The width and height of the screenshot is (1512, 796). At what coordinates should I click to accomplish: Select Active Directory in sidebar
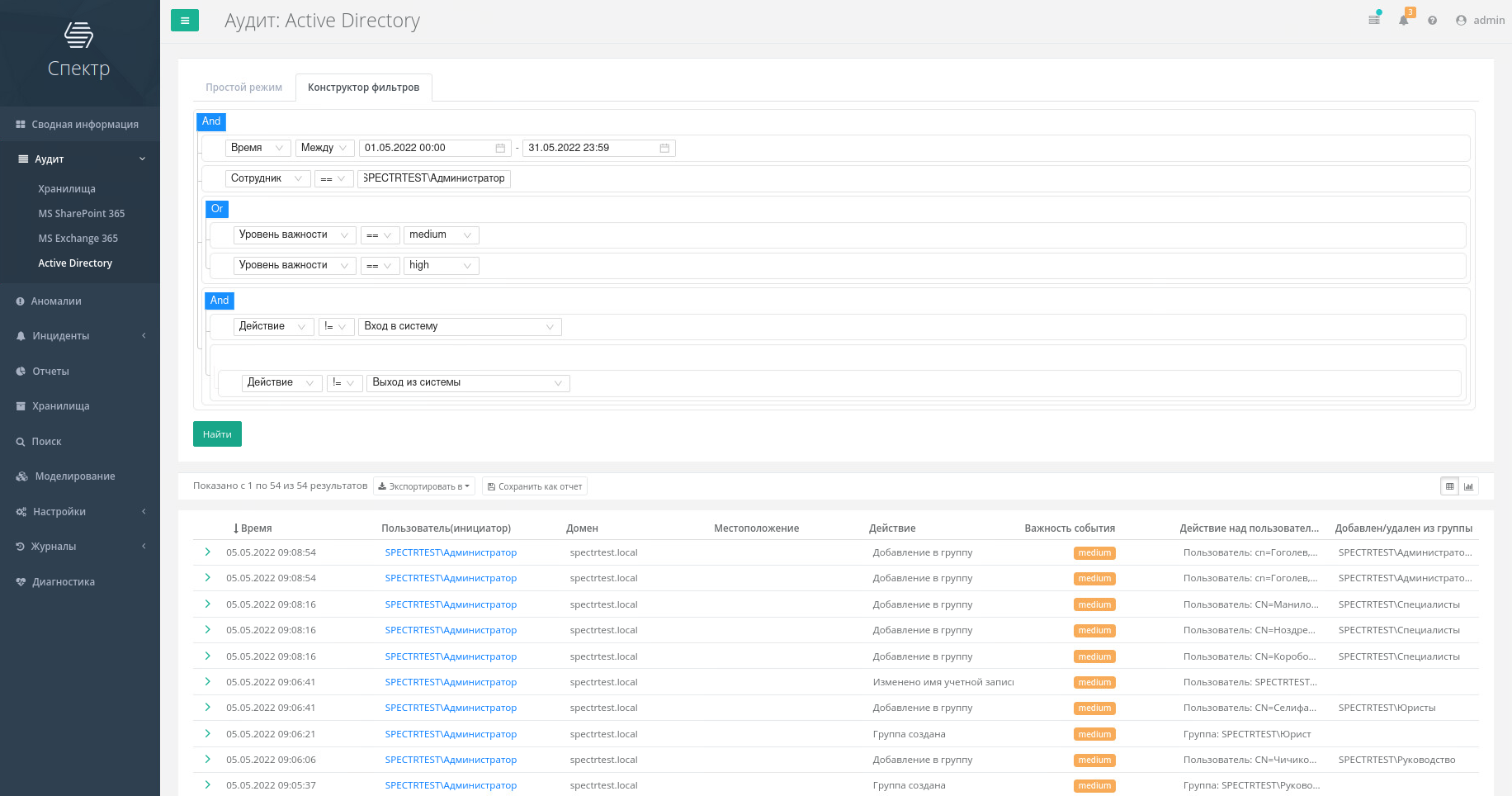tap(75, 263)
